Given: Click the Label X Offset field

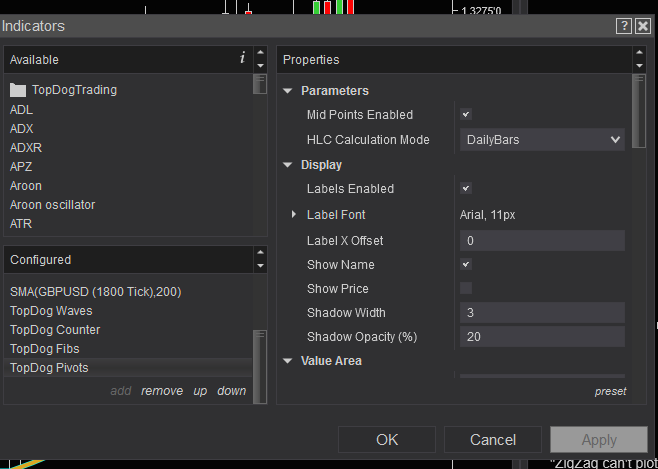Looking at the screenshot, I should point(542,240).
